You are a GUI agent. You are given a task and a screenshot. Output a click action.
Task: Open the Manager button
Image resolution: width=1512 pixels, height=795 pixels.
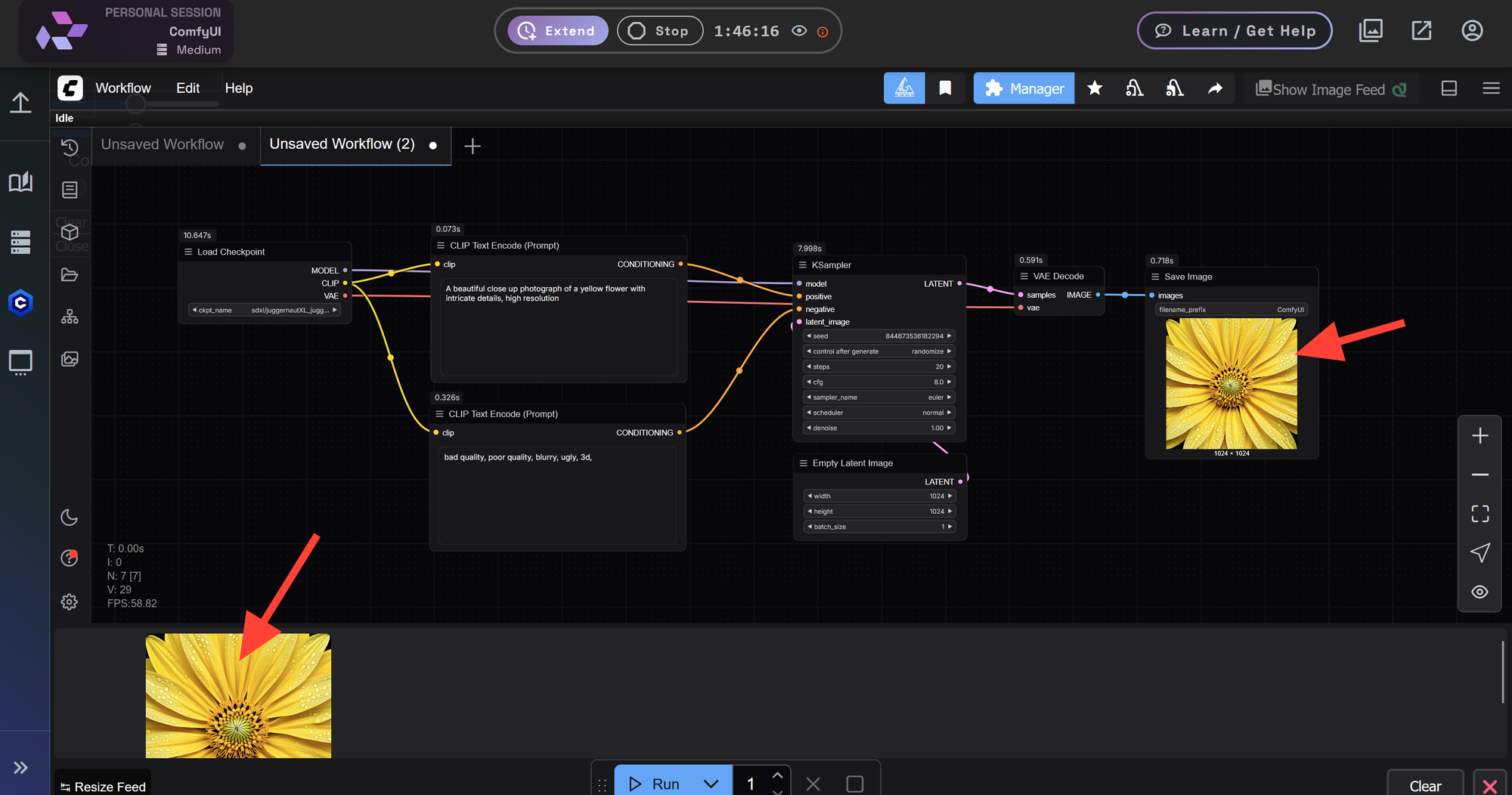(1024, 88)
